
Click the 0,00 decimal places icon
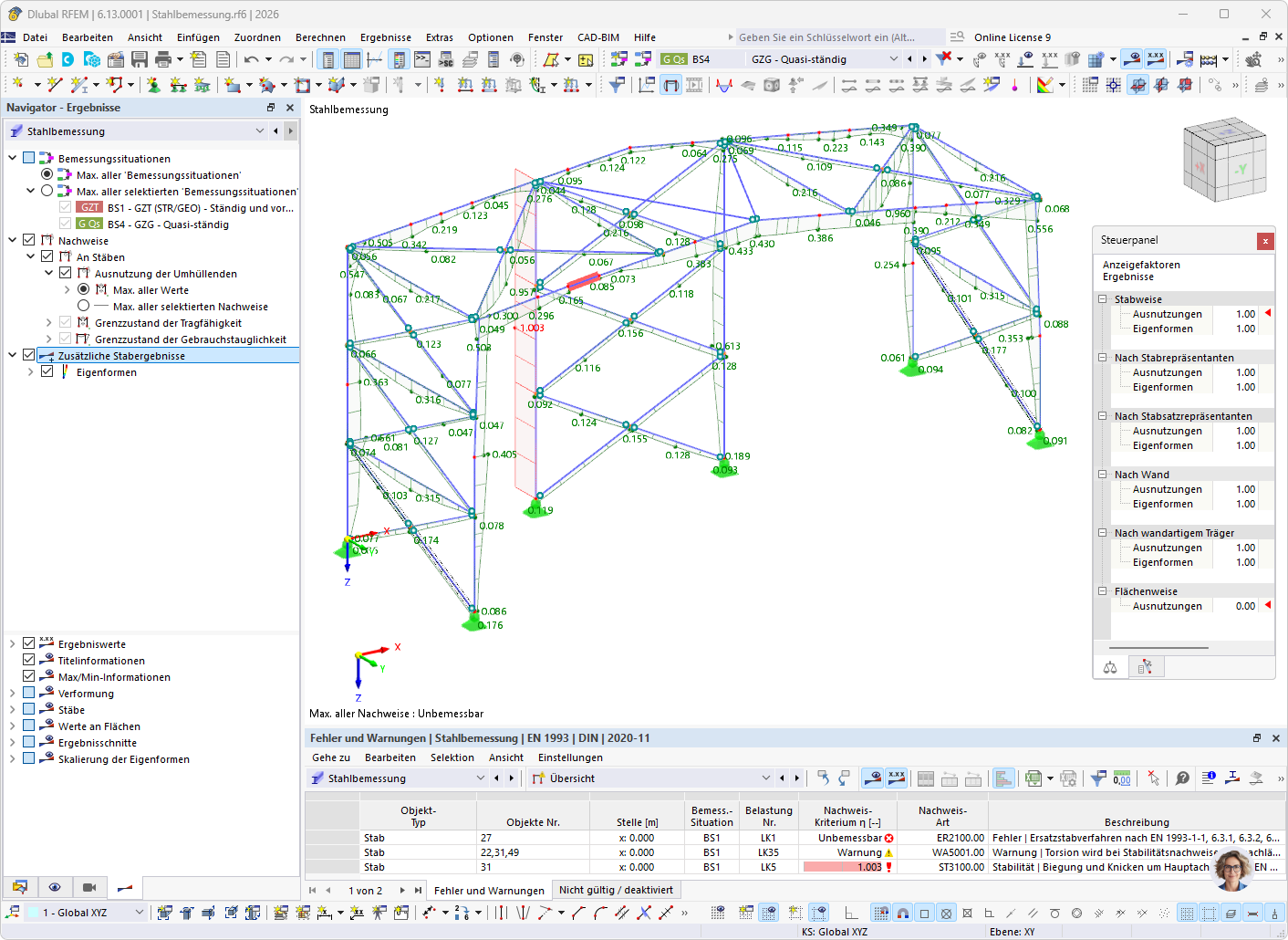pos(1122,778)
